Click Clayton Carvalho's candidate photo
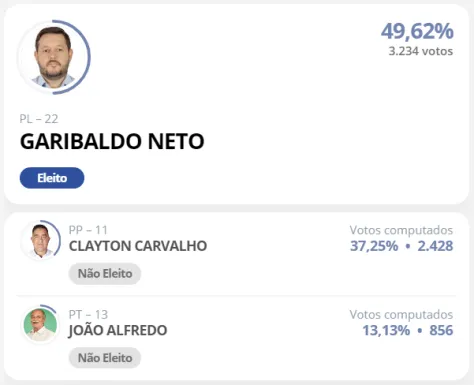474x385 pixels. [40, 240]
